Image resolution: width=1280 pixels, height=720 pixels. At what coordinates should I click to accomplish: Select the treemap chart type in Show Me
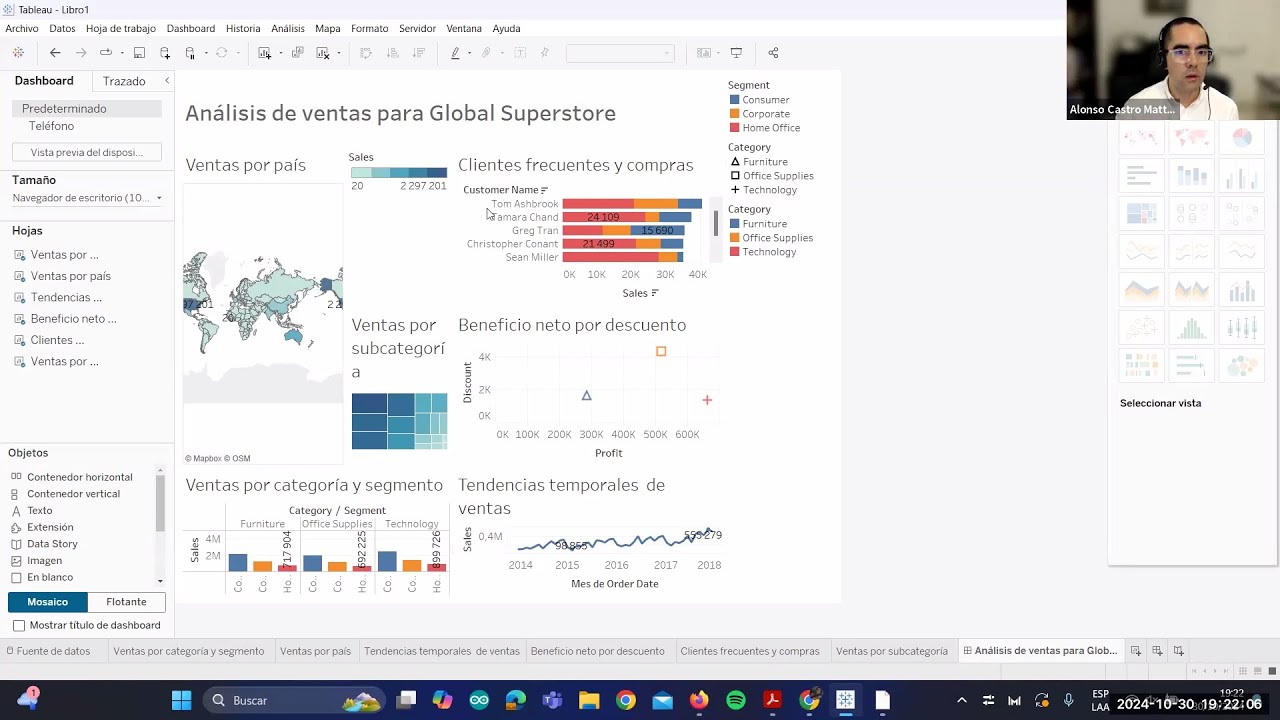[1142, 214]
